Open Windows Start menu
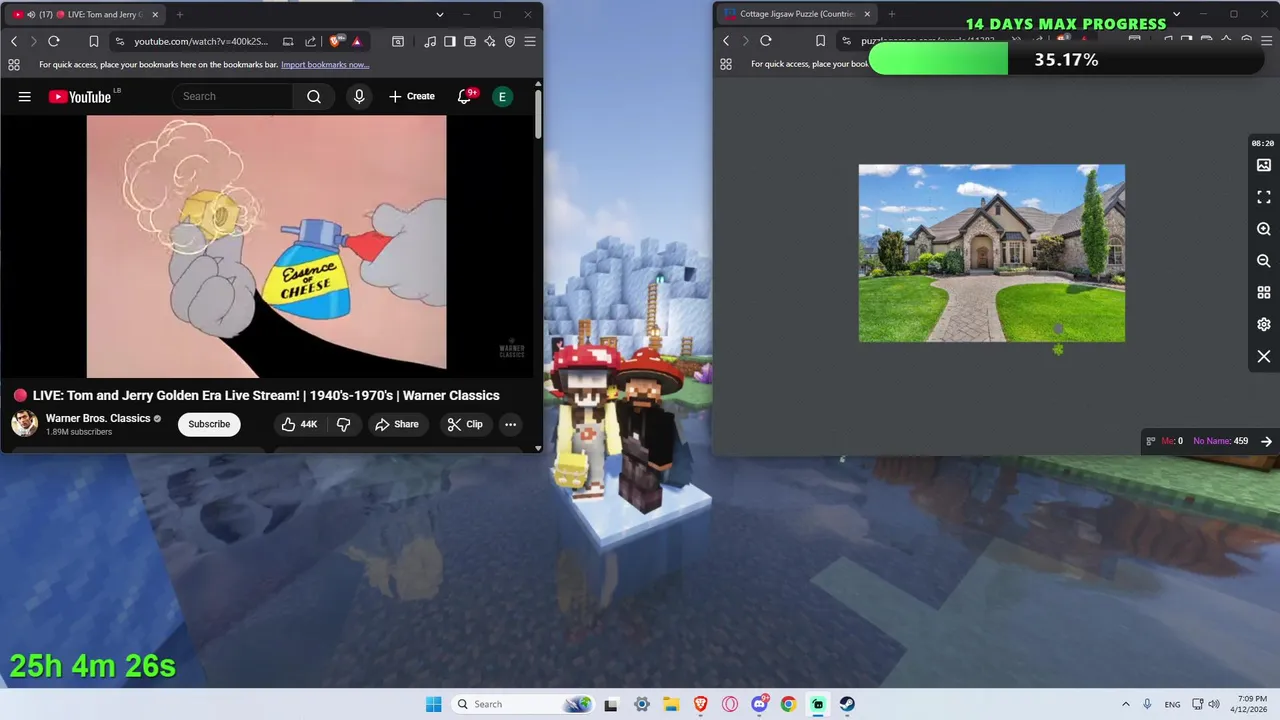1280x720 pixels. coord(433,704)
